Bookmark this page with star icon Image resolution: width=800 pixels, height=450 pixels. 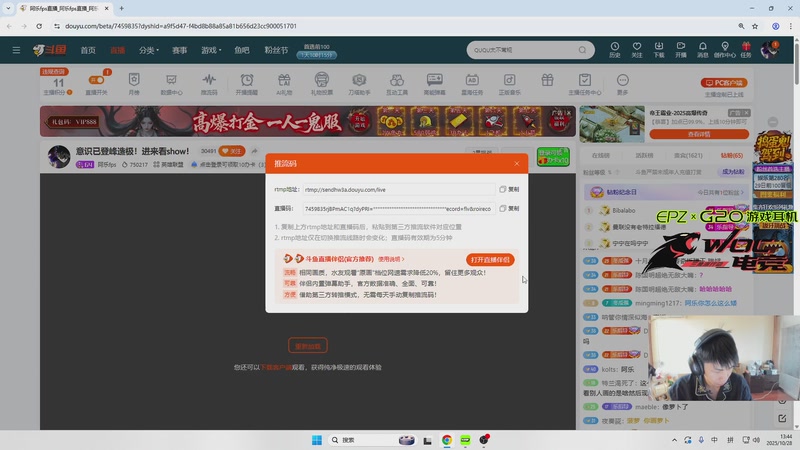click(x=755, y=26)
